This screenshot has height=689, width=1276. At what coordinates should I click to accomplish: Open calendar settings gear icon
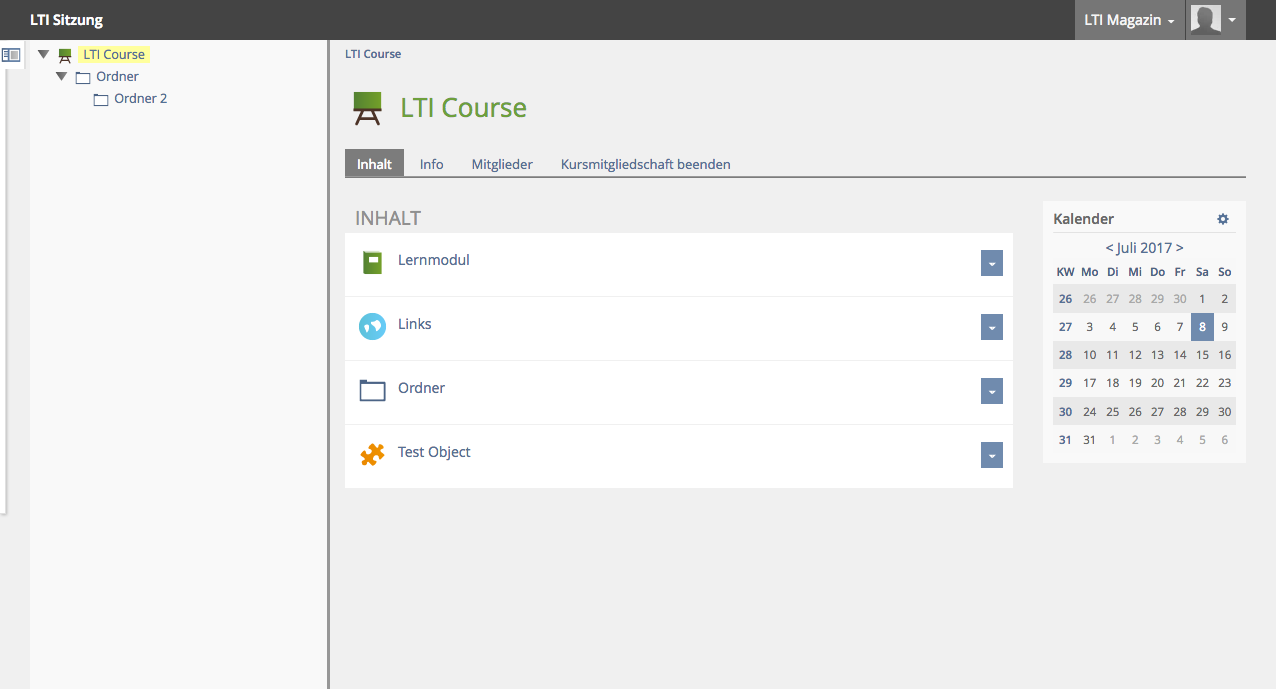pyautogui.click(x=1222, y=219)
